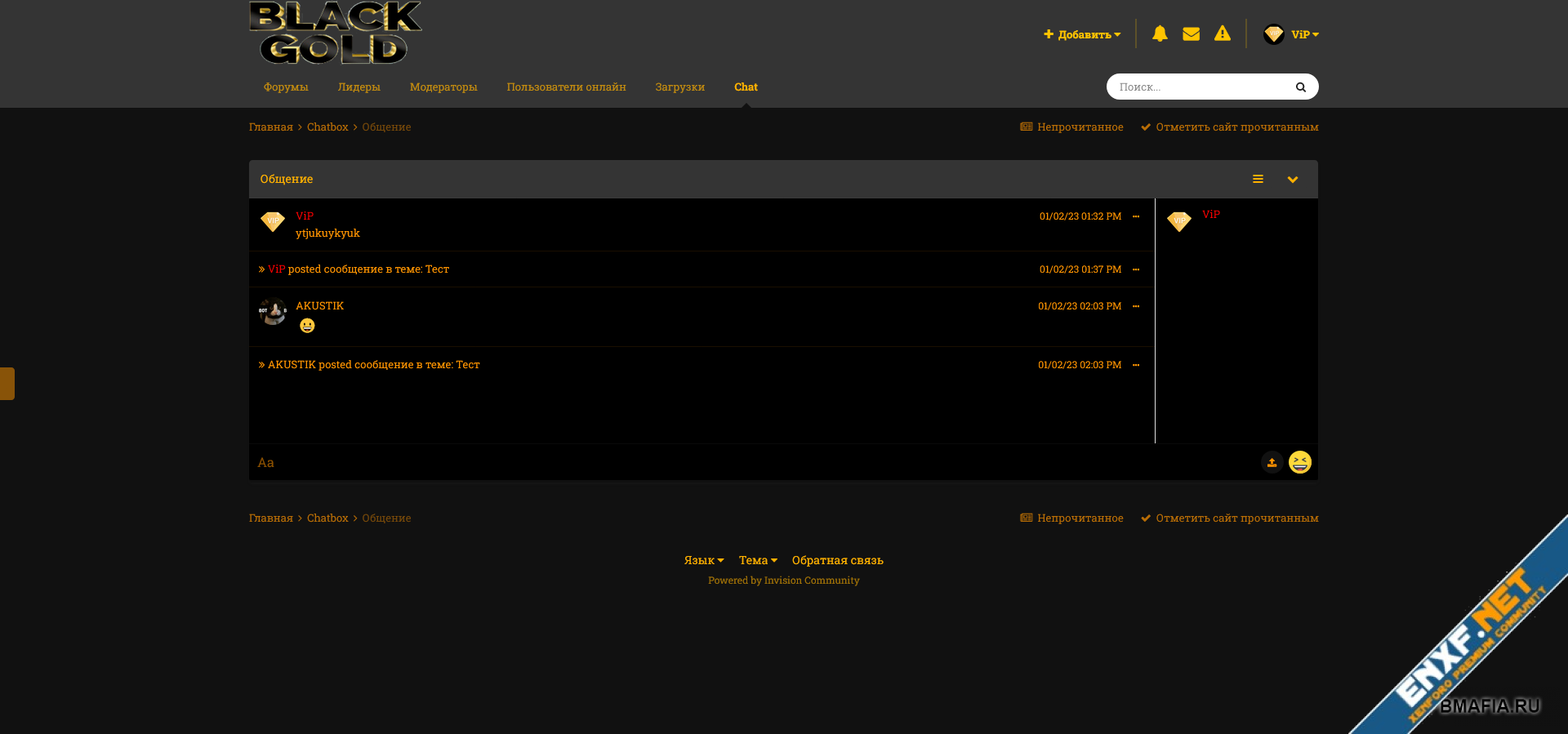Image resolution: width=1568 pixels, height=734 pixels.
Task: Open the messages envelope icon
Action: [1191, 33]
